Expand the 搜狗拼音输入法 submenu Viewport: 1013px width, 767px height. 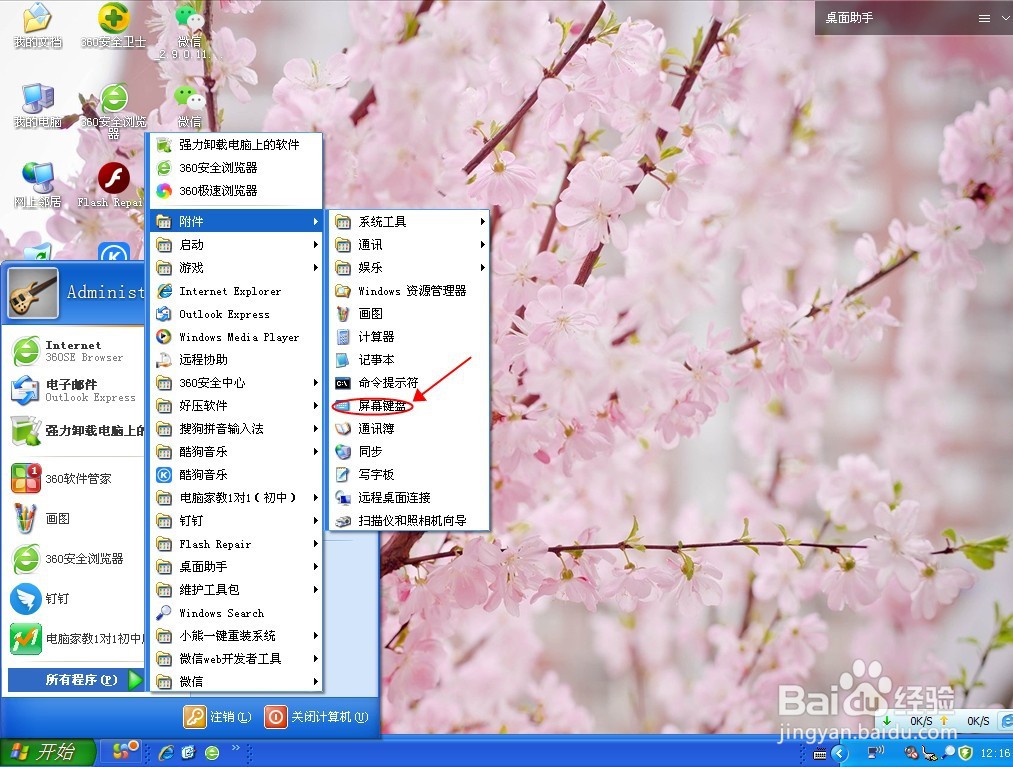236,428
